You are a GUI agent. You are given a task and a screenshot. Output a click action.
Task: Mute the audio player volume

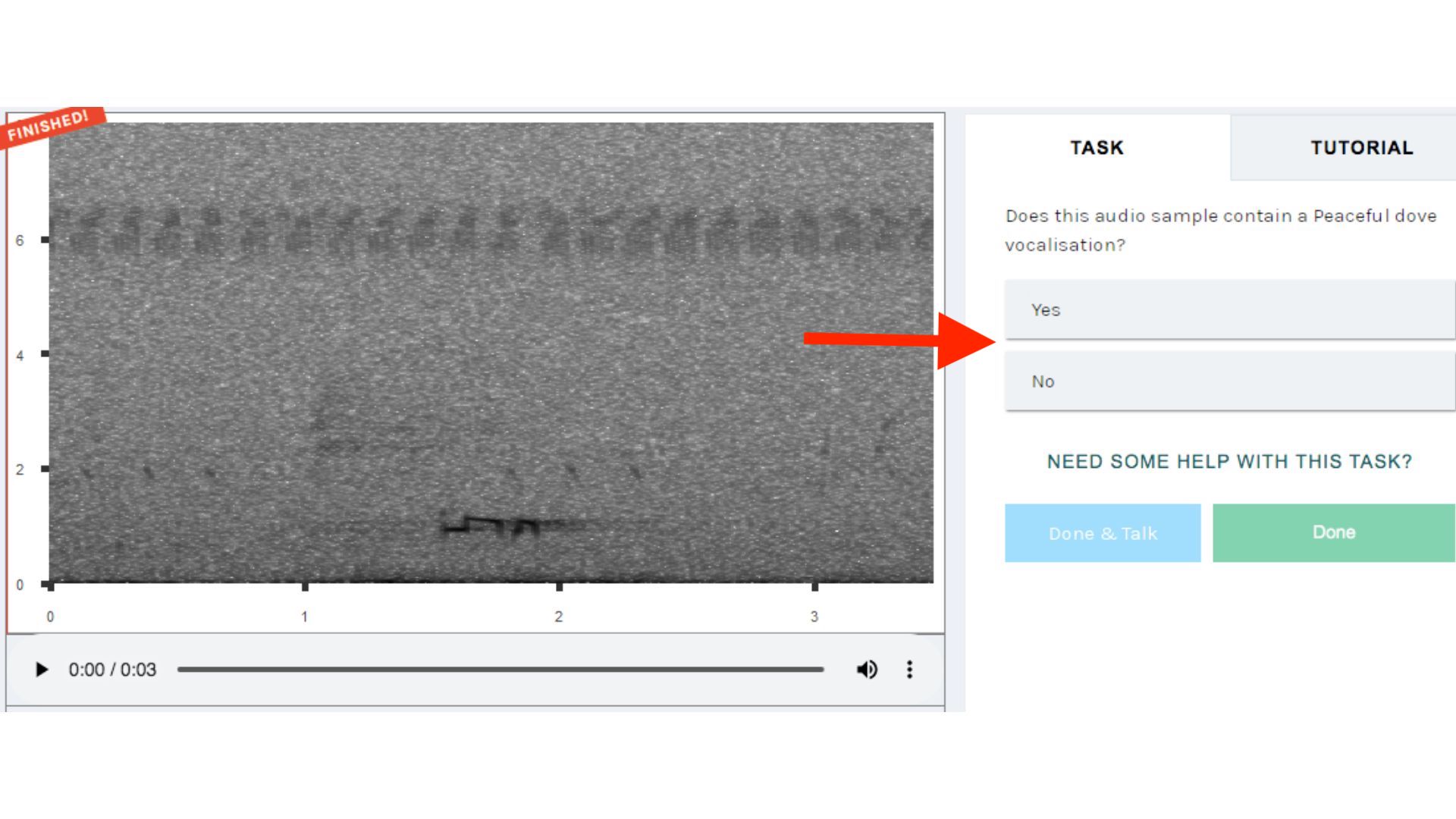[867, 670]
